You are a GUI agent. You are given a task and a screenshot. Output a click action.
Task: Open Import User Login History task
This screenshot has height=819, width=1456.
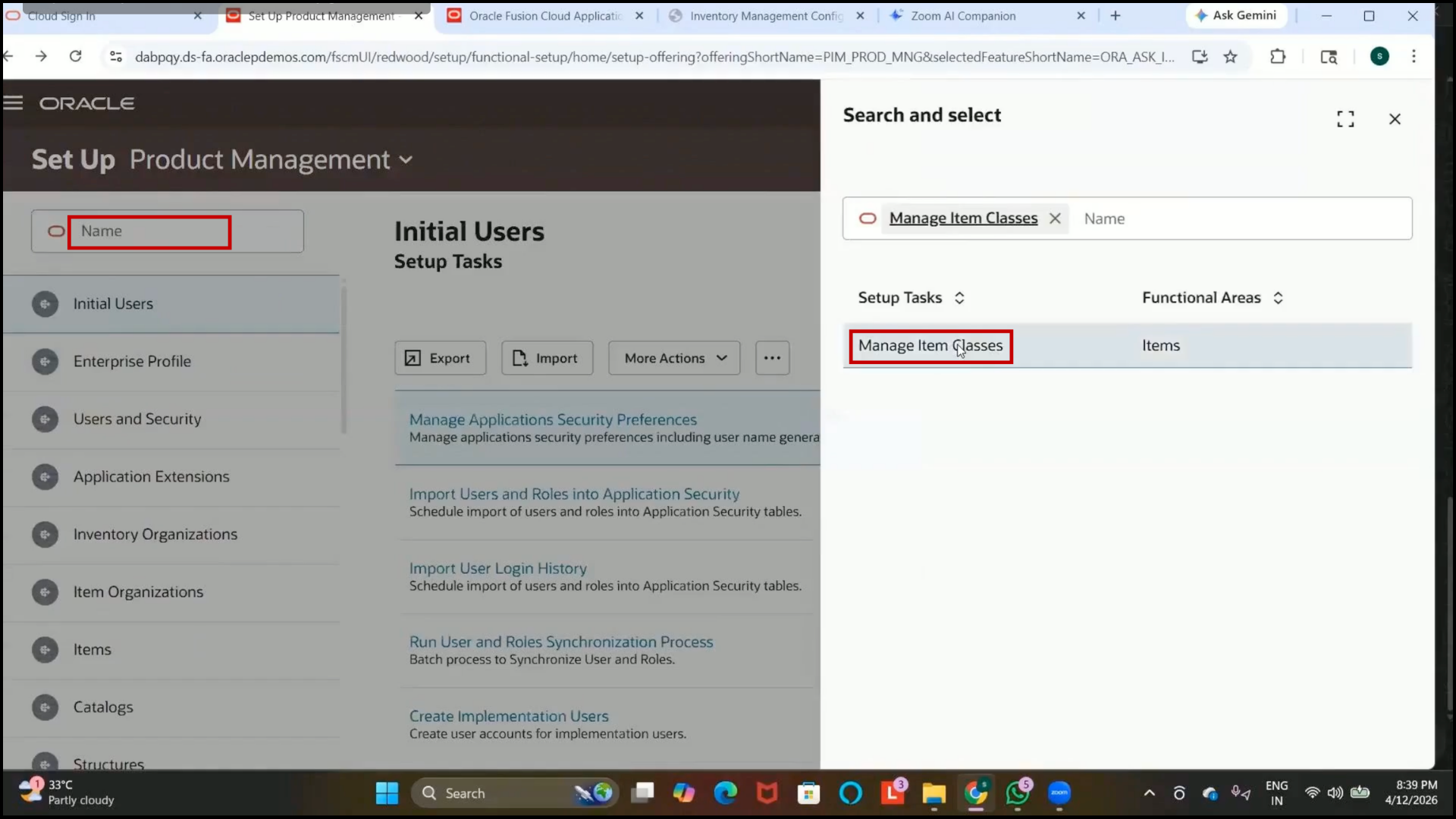pos(497,568)
